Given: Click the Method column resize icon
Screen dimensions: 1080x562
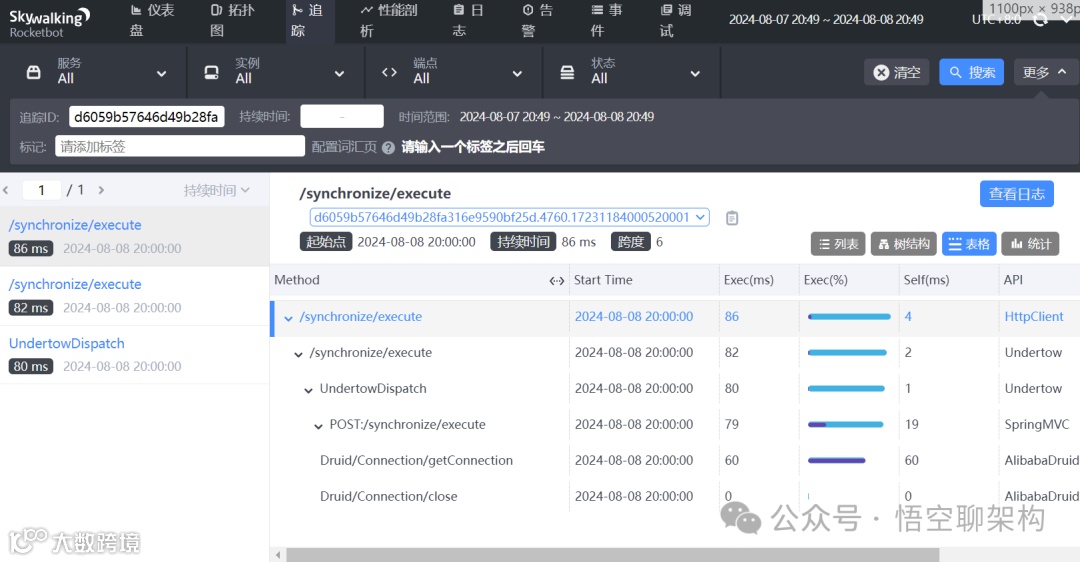Looking at the screenshot, I should click(557, 280).
